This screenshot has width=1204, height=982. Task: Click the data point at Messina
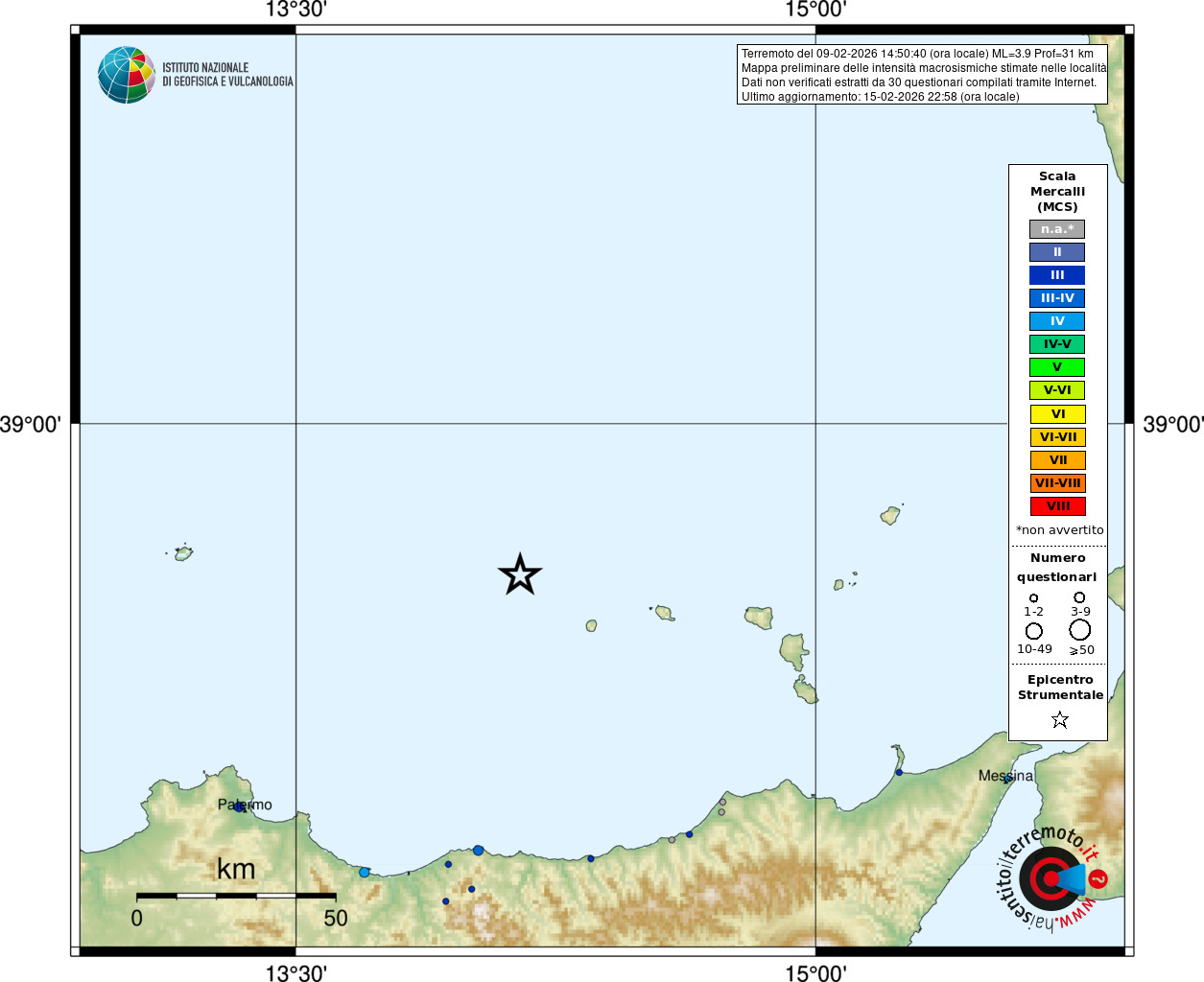pos(1006,780)
